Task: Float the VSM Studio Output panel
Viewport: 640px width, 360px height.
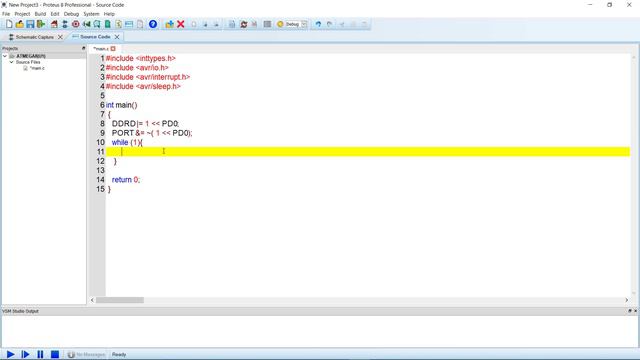Action: point(630,311)
